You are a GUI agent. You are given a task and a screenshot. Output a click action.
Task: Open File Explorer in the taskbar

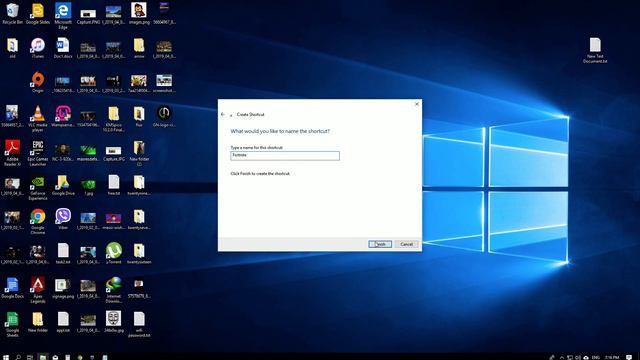[x=42, y=357]
